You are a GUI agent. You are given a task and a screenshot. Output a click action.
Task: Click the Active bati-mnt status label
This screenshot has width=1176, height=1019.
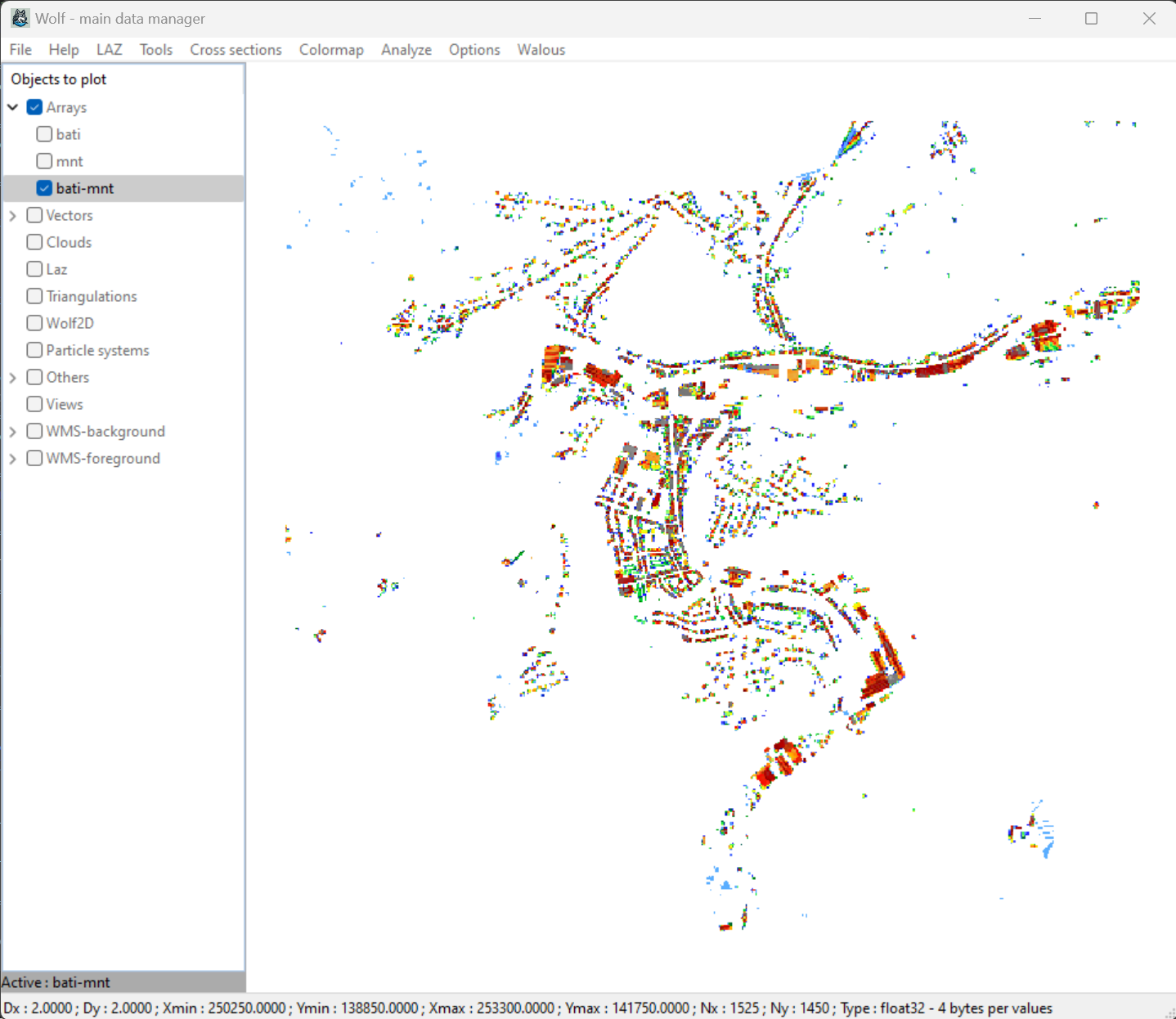pyautogui.click(x=56, y=982)
